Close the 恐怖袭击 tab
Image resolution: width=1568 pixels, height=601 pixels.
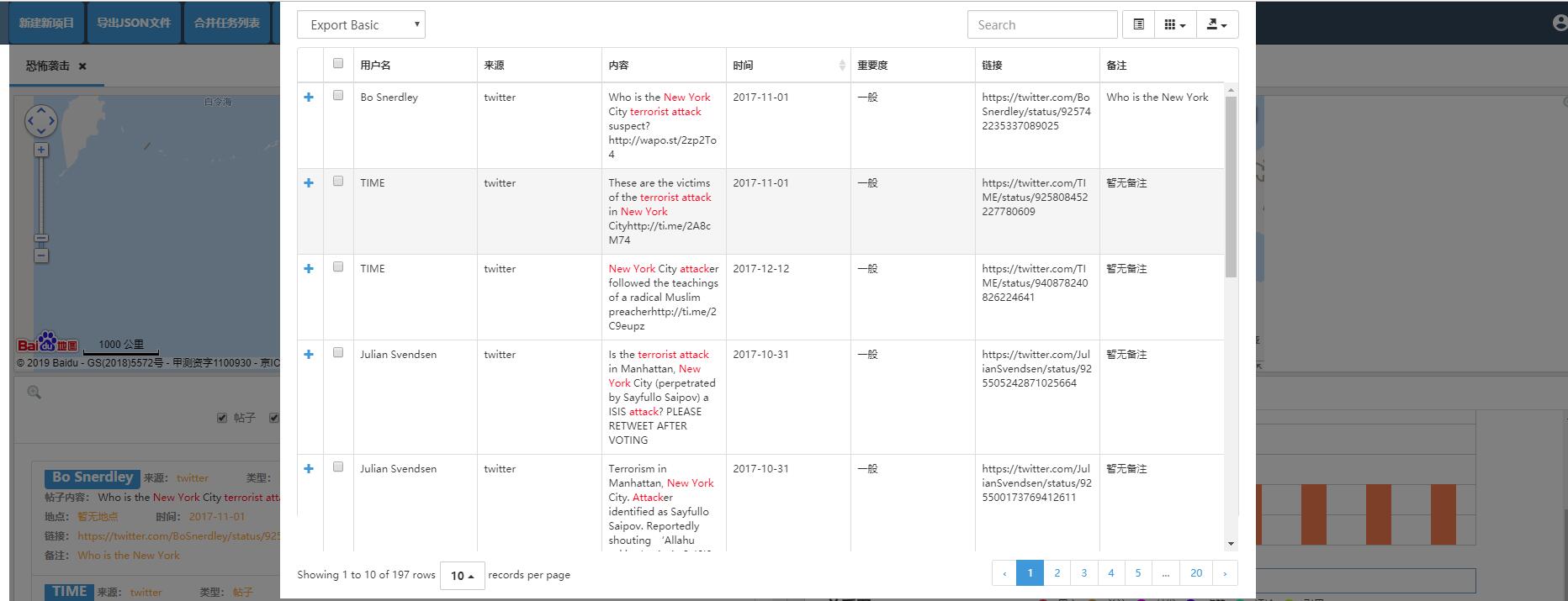[82, 66]
